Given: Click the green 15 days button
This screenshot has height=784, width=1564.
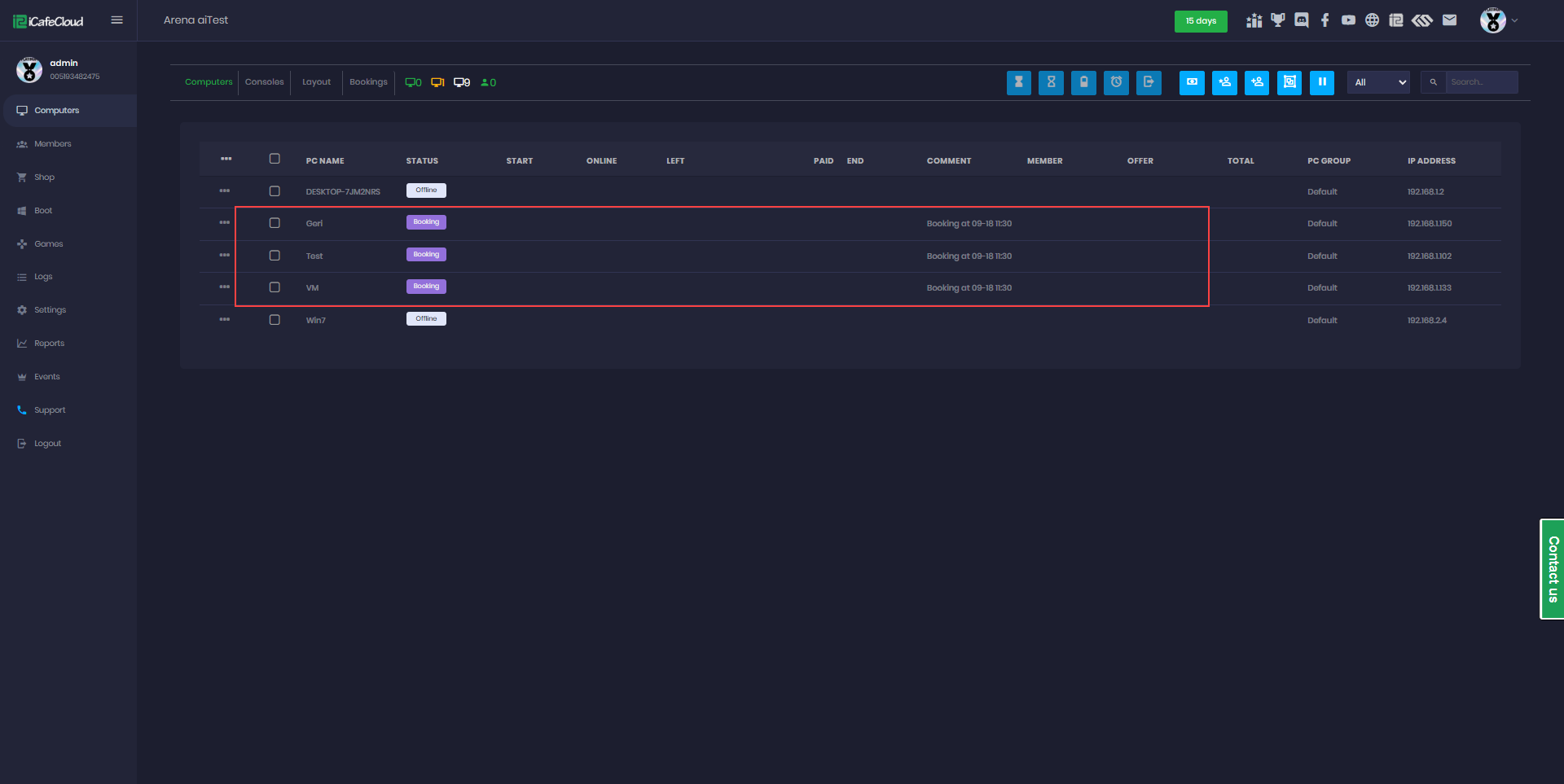Looking at the screenshot, I should tap(1201, 21).
